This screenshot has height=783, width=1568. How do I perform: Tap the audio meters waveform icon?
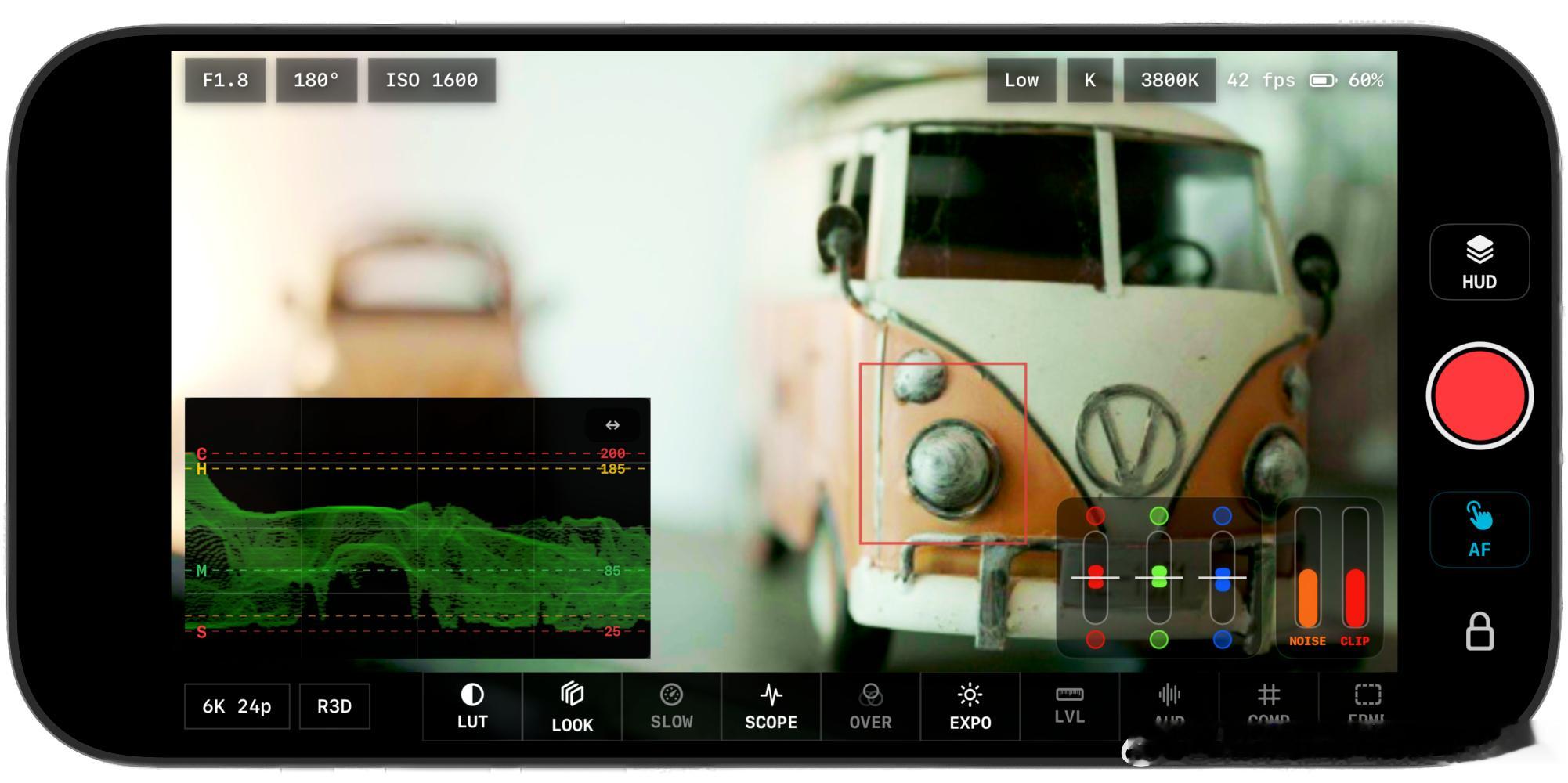pos(1169,695)
